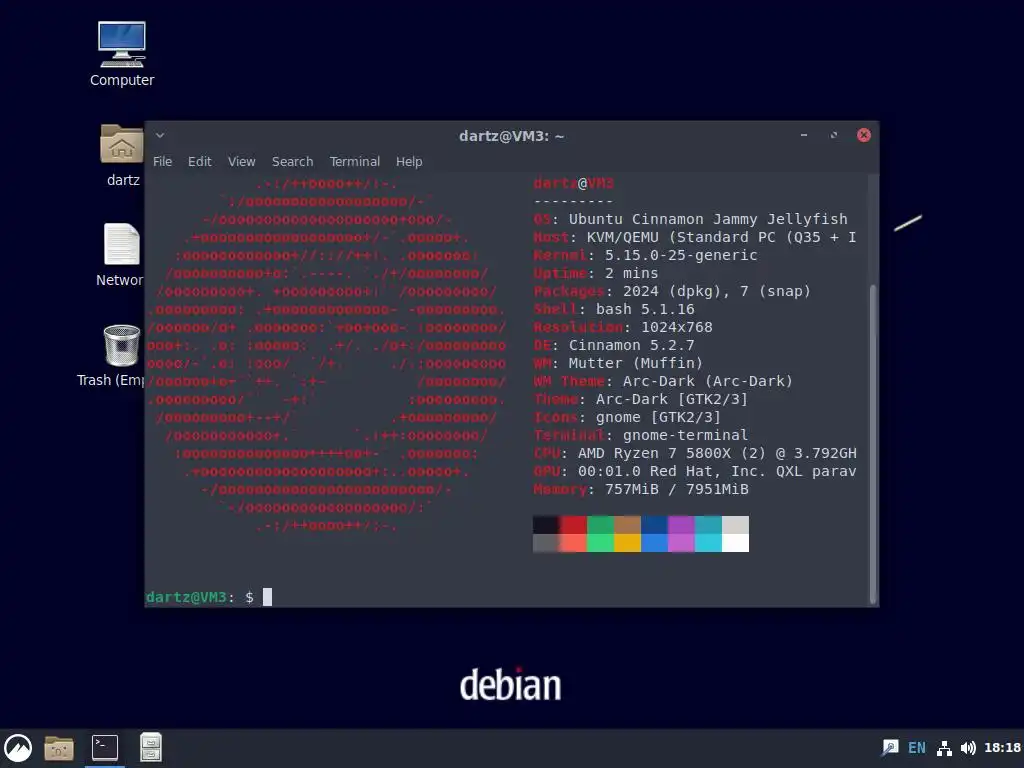Click the 'Cinnamon 5.2.7' DE text
This screenshot has height=768, width=1024.
(632, 345)
